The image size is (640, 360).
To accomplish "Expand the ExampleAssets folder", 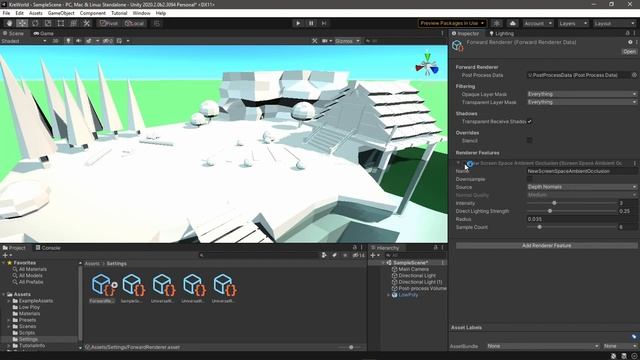I will tap(9, 301).
